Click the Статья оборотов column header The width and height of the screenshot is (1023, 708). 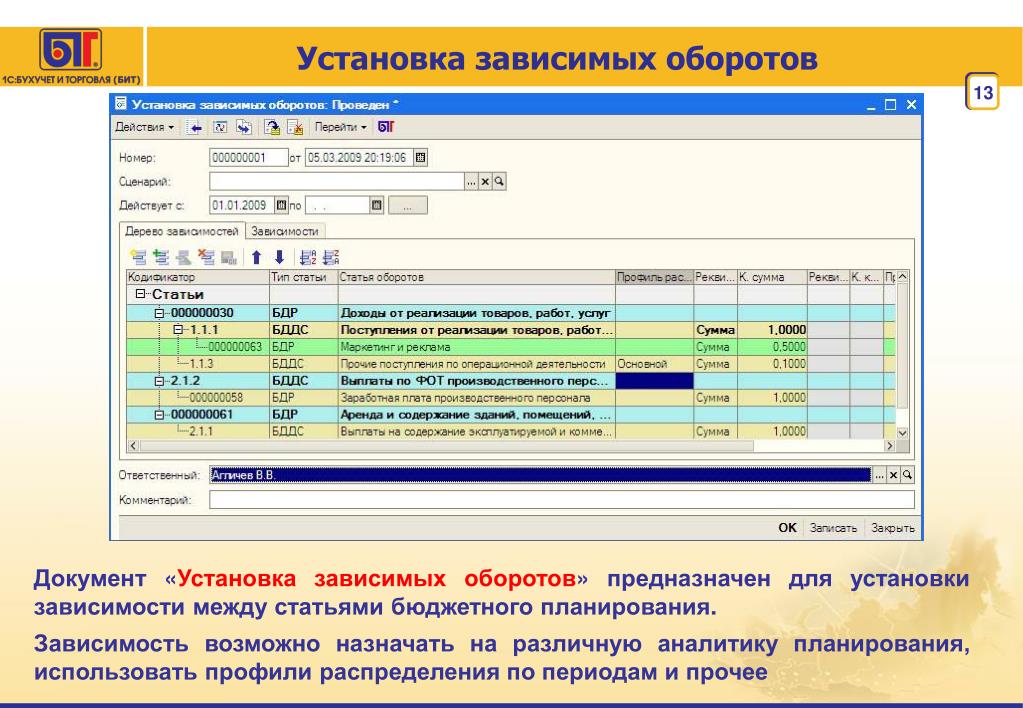tap(476, 277)
